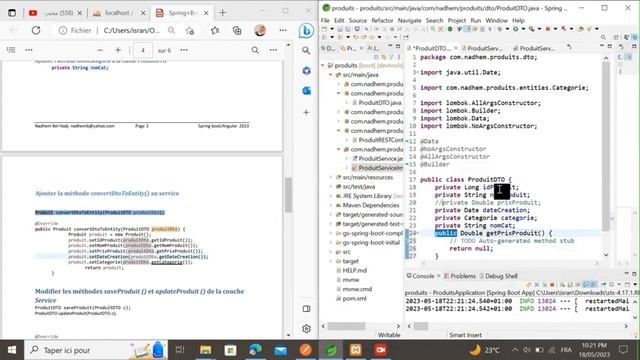
Task: Open Edge collections icon
Action: coord(237,30)
